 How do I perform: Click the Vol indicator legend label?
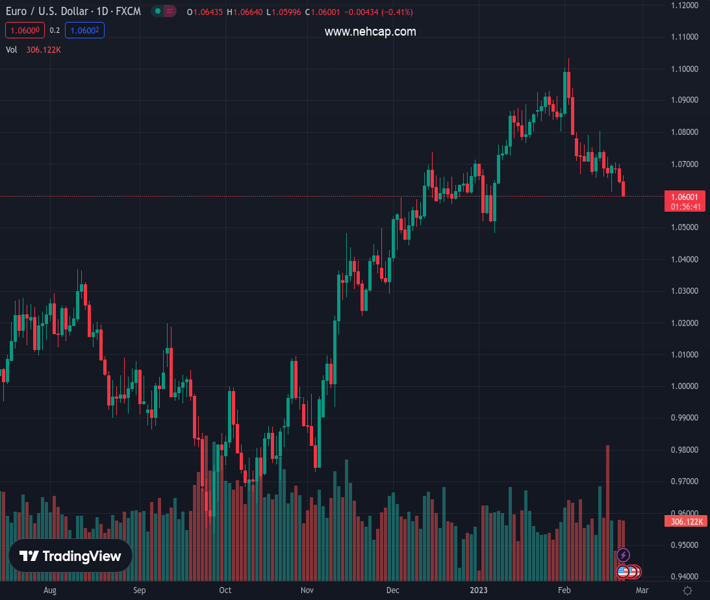[x=11, y=49]
